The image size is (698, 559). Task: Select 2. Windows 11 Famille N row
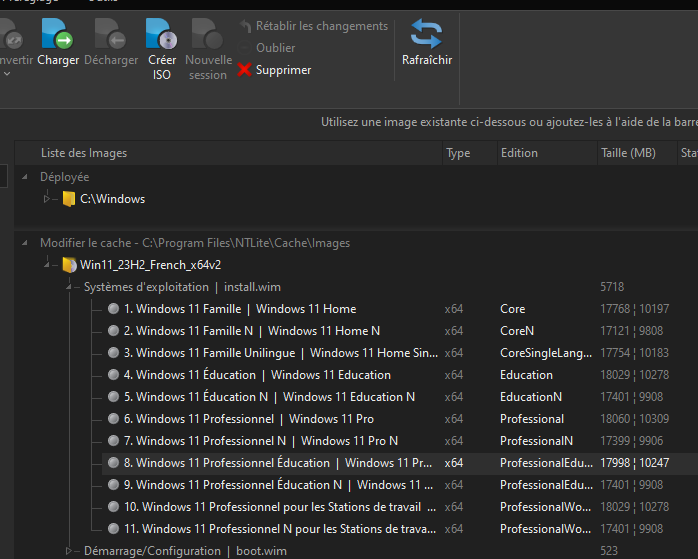(x=252, y=331)
